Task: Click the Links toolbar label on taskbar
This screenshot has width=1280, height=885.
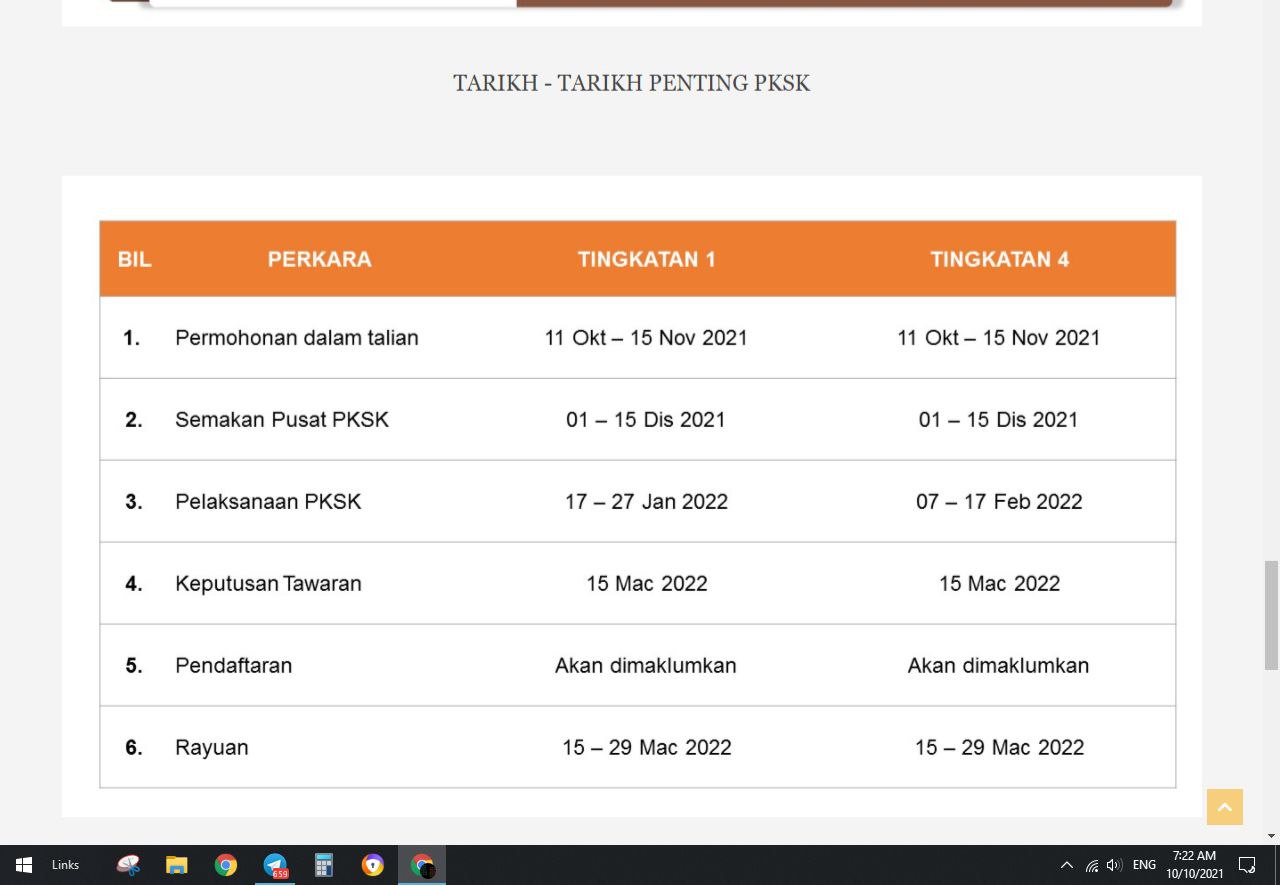Action: [x=65, y=865]
